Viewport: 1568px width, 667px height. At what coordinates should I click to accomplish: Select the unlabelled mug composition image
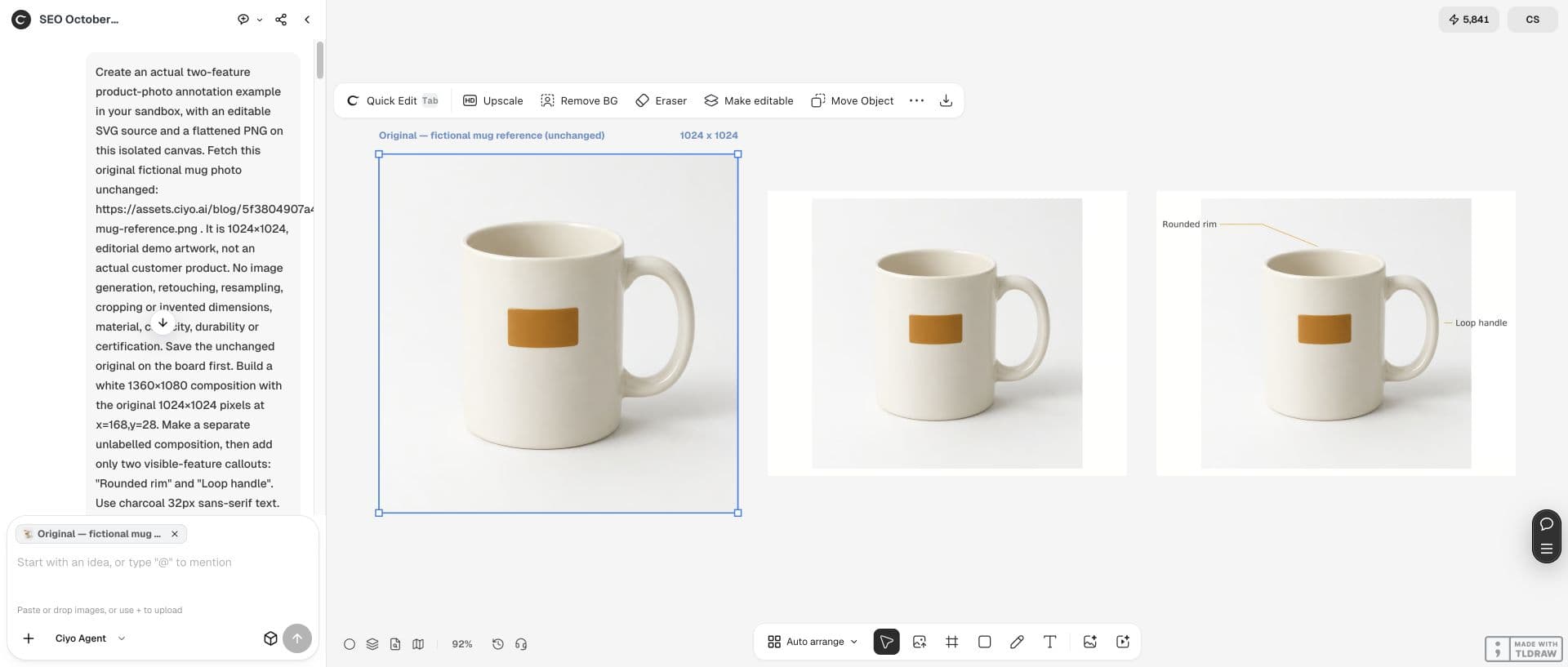click(x=947, y=333)
